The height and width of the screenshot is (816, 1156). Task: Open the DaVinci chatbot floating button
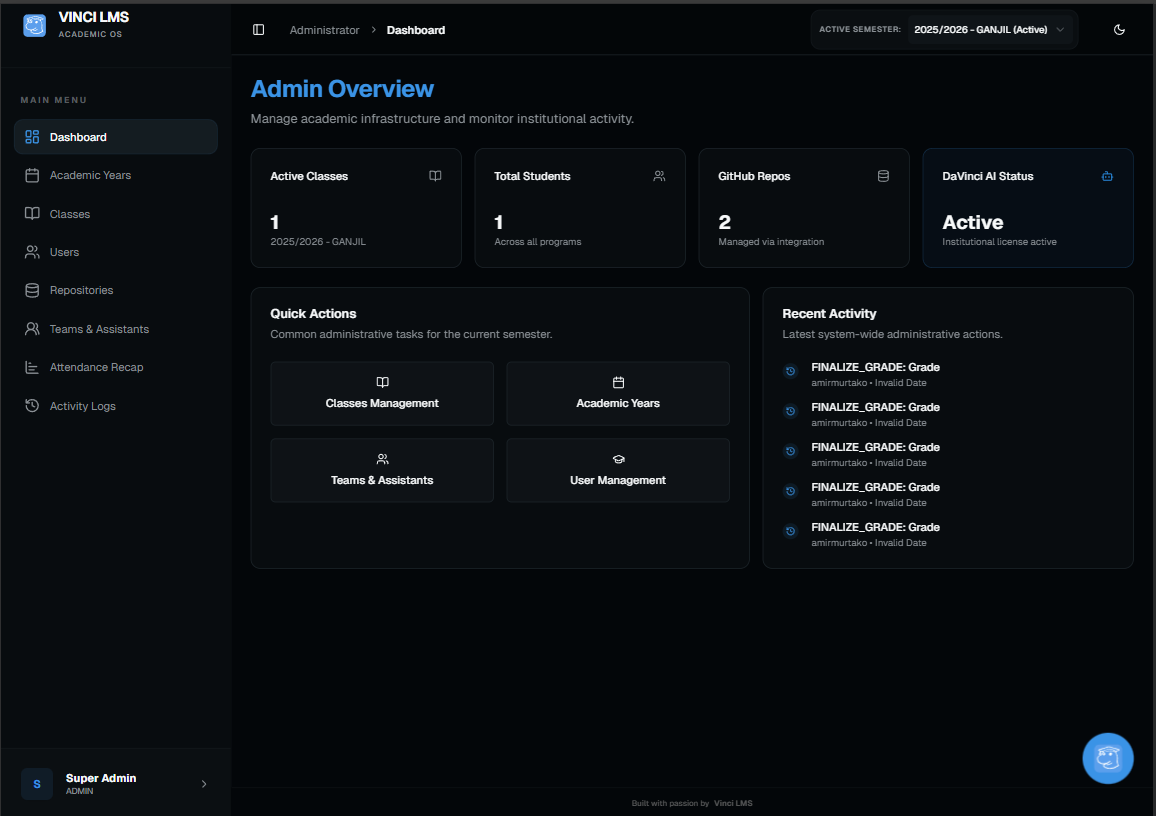point(1108,758)
